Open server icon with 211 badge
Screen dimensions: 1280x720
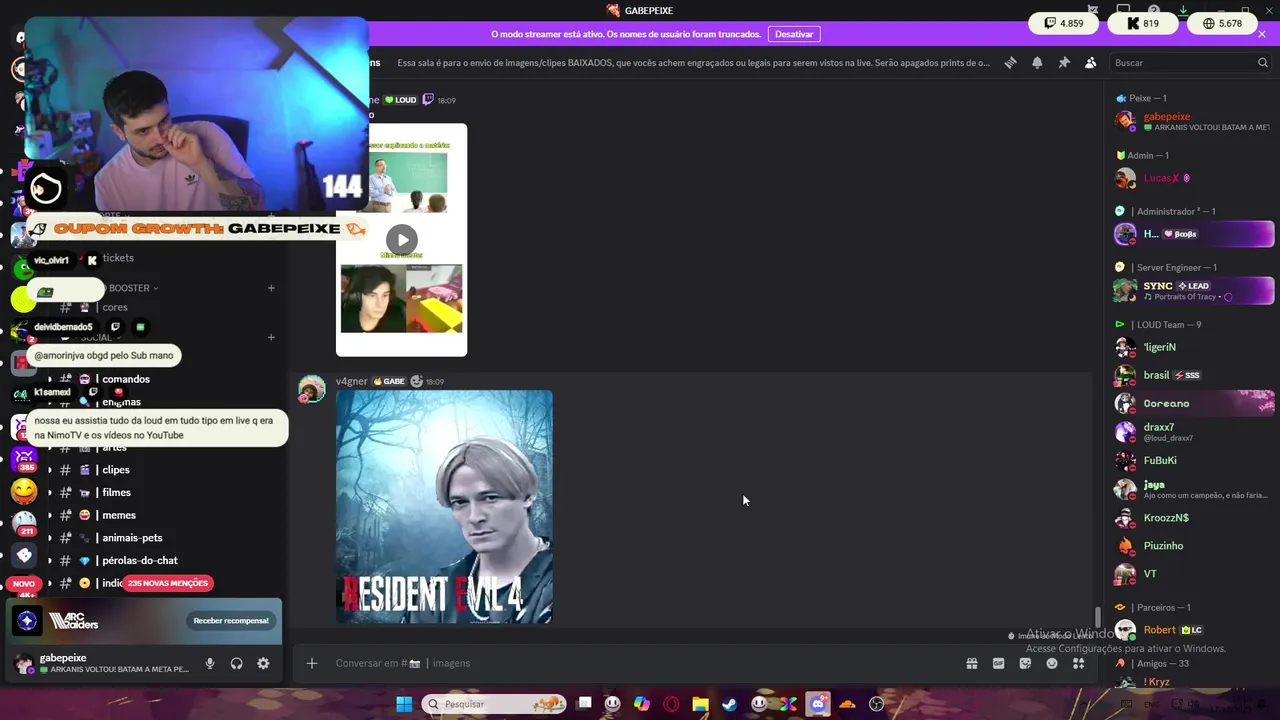pos(25,523)
